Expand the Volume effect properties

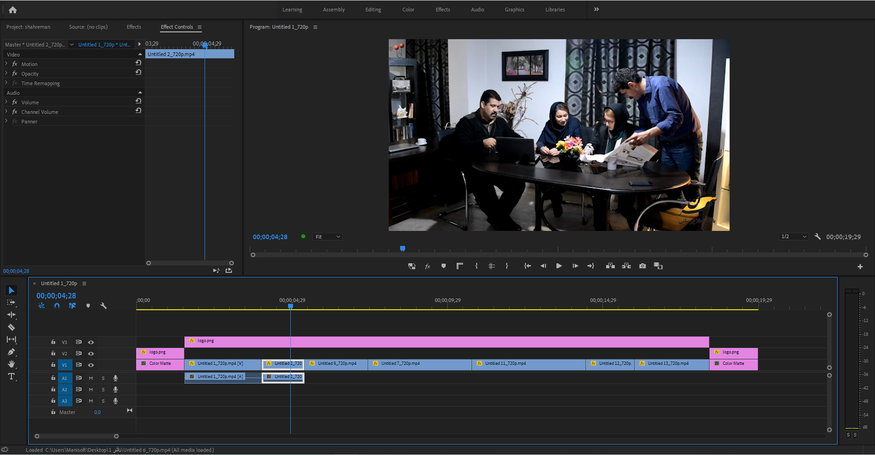[x=6, y=102]
